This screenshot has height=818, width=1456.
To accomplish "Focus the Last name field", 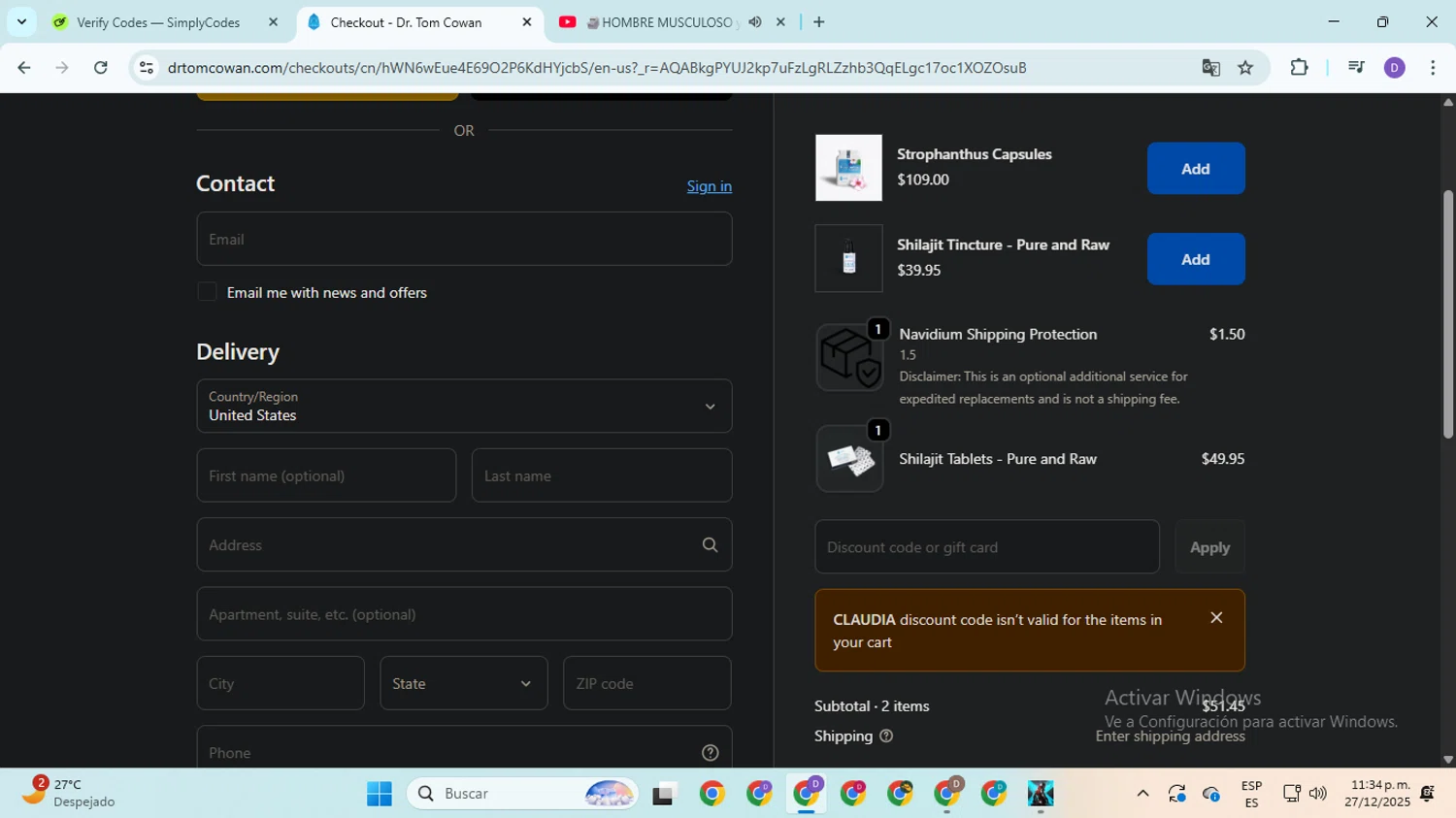I will point(602,475).
